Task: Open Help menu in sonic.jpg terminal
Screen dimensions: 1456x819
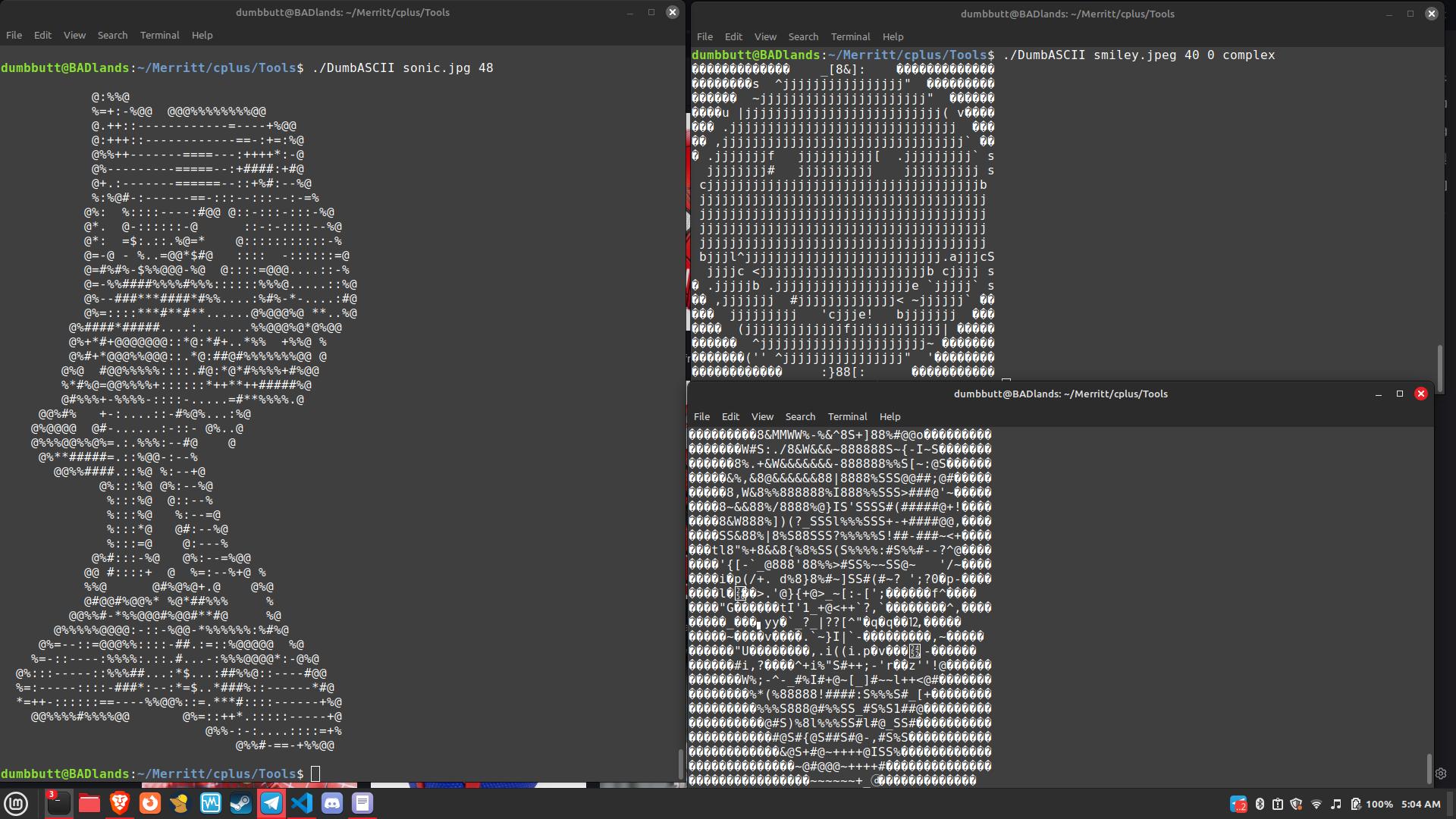Action: tap(202, 35)
